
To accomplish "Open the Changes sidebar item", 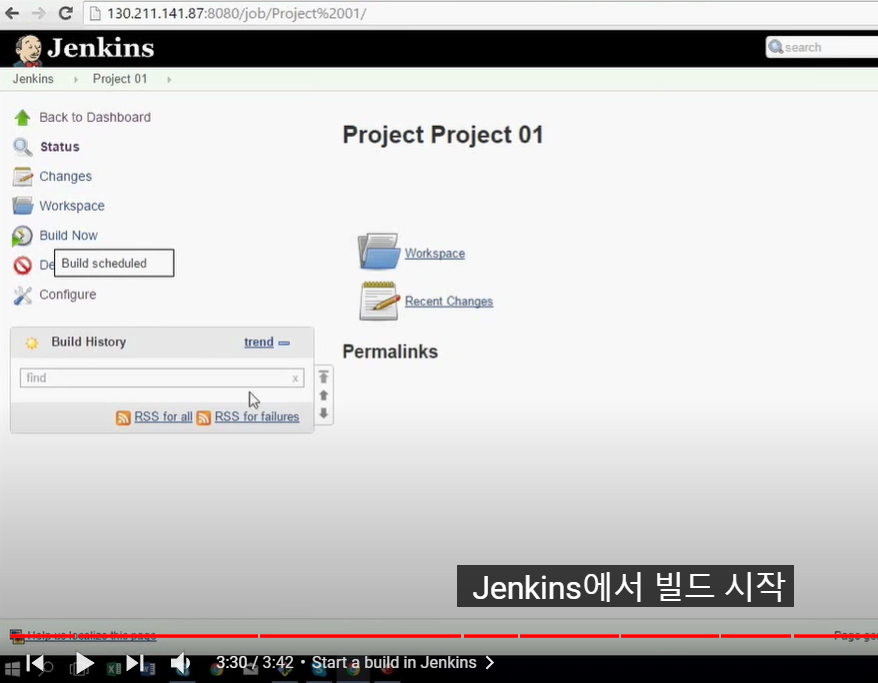I will [x=66, y=176].
